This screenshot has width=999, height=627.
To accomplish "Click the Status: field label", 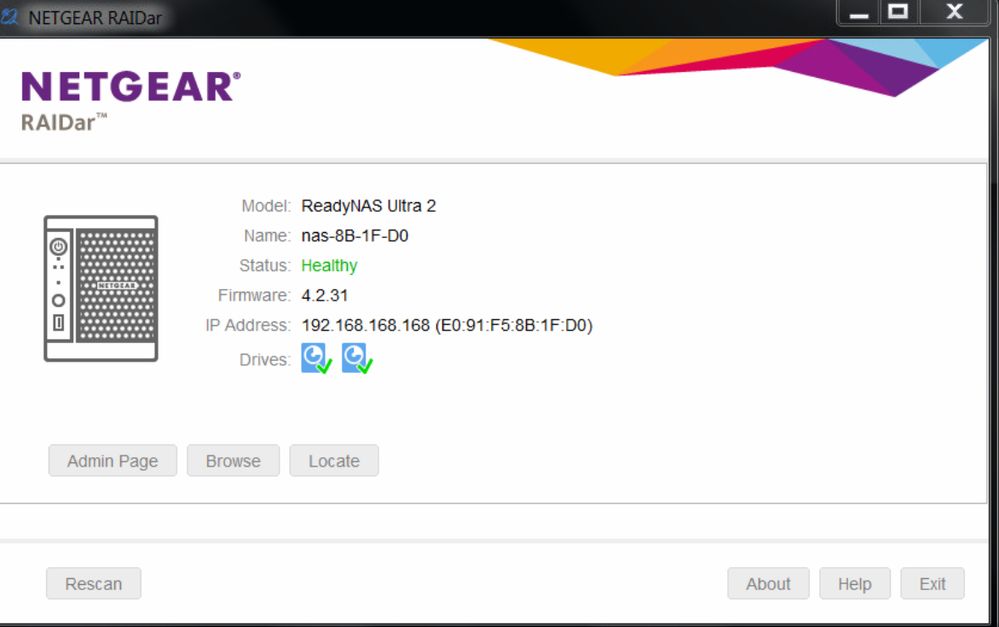I will click(264, 266).
